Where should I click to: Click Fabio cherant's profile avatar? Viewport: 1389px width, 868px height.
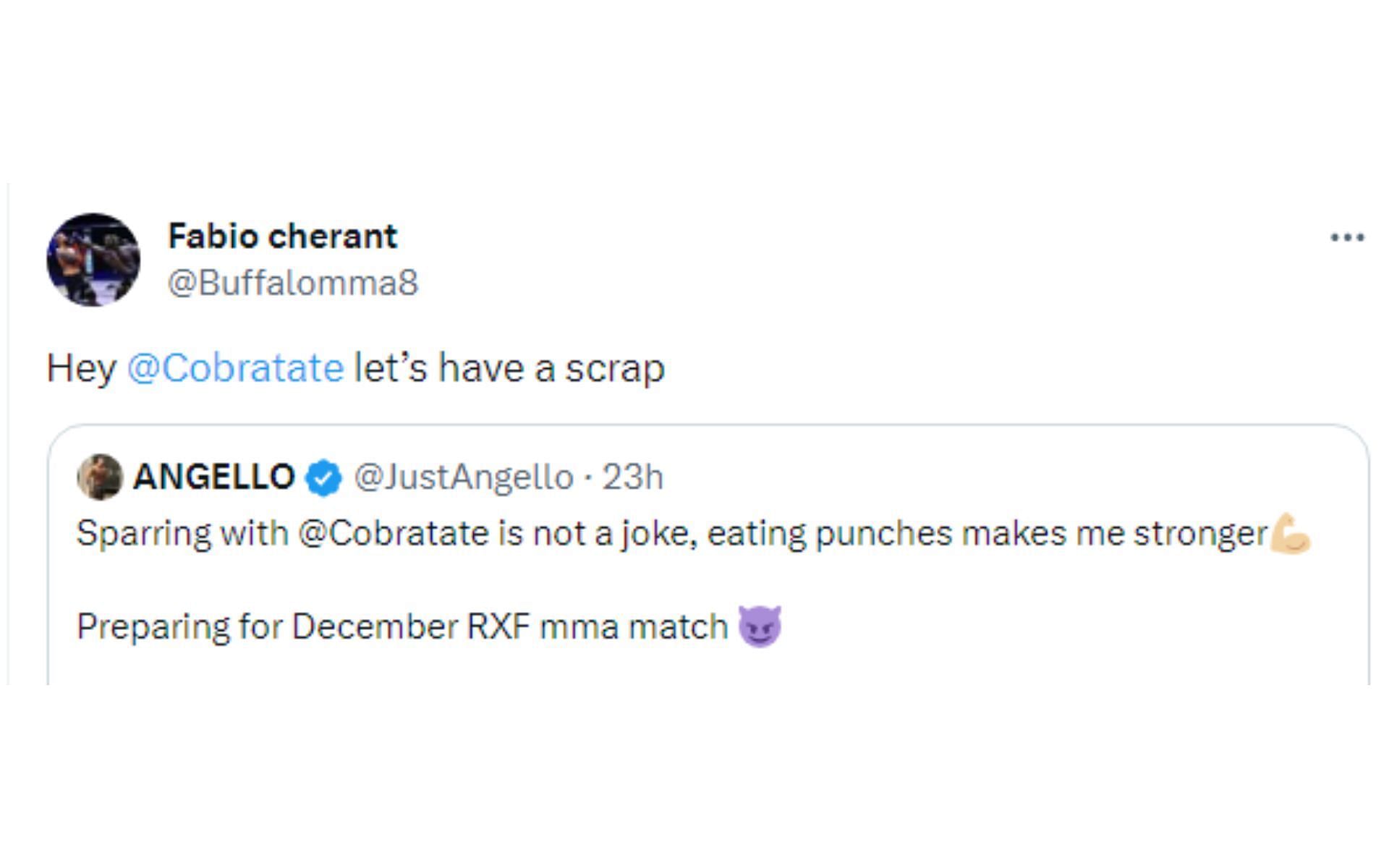pos(93,260)
